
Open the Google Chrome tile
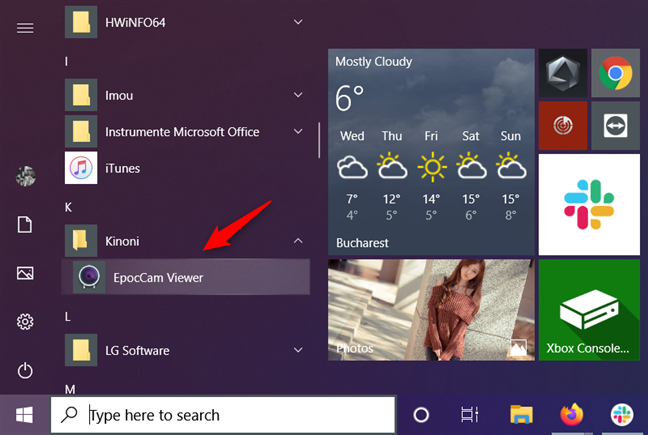pyautogui.click(x=615, y=73)
